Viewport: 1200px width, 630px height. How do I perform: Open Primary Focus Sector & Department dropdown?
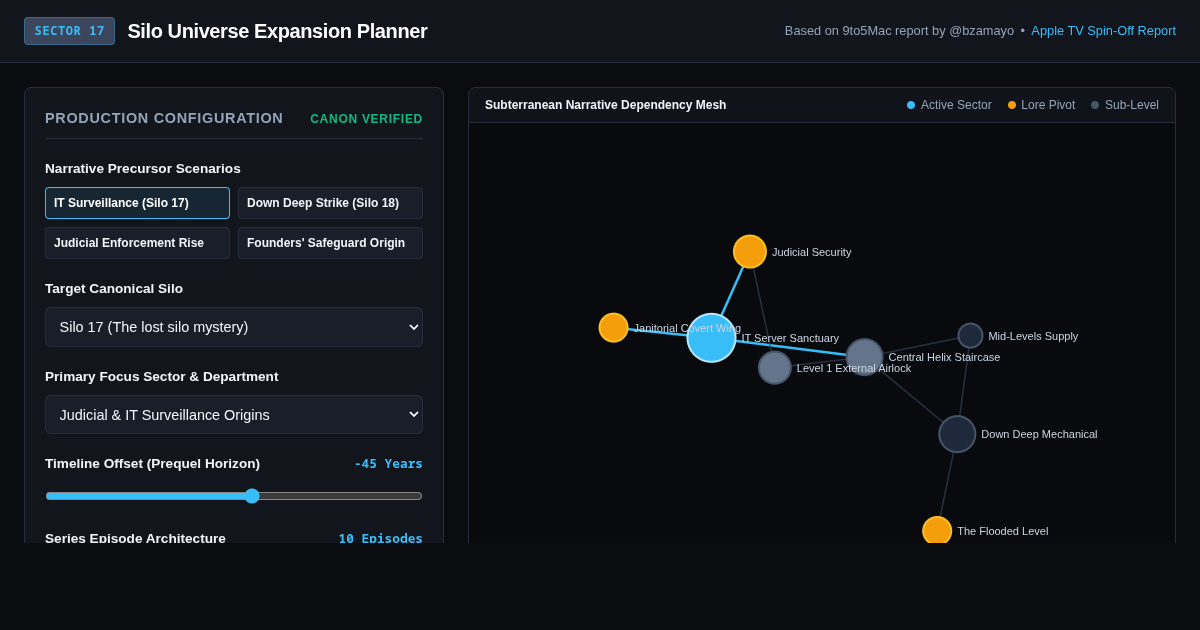(x=234, y=415)
